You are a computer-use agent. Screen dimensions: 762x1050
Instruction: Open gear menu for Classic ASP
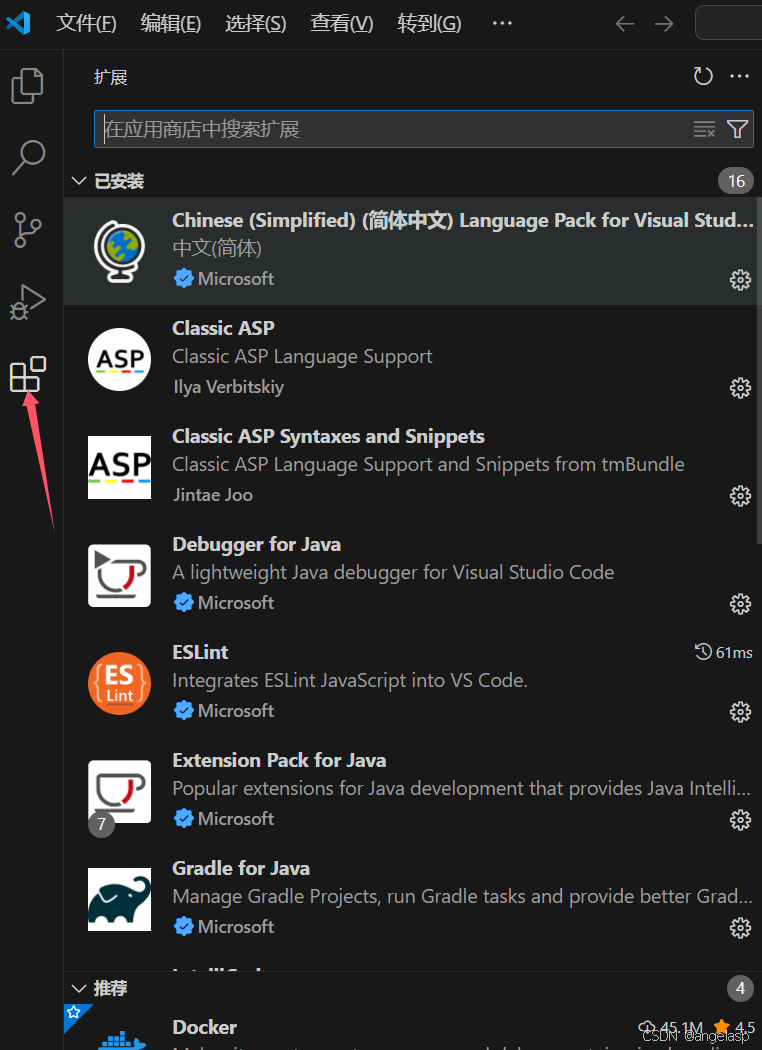pyautogui.click(x=740, y=388)
